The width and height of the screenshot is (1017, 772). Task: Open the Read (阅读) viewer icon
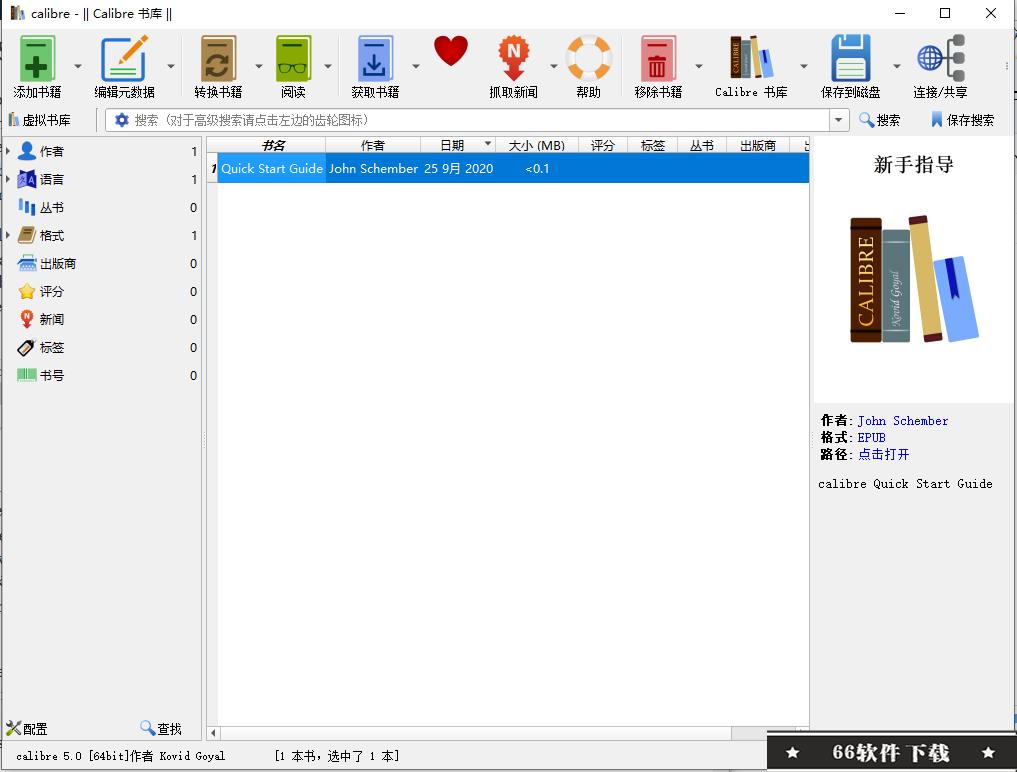(x=293, y=58)
